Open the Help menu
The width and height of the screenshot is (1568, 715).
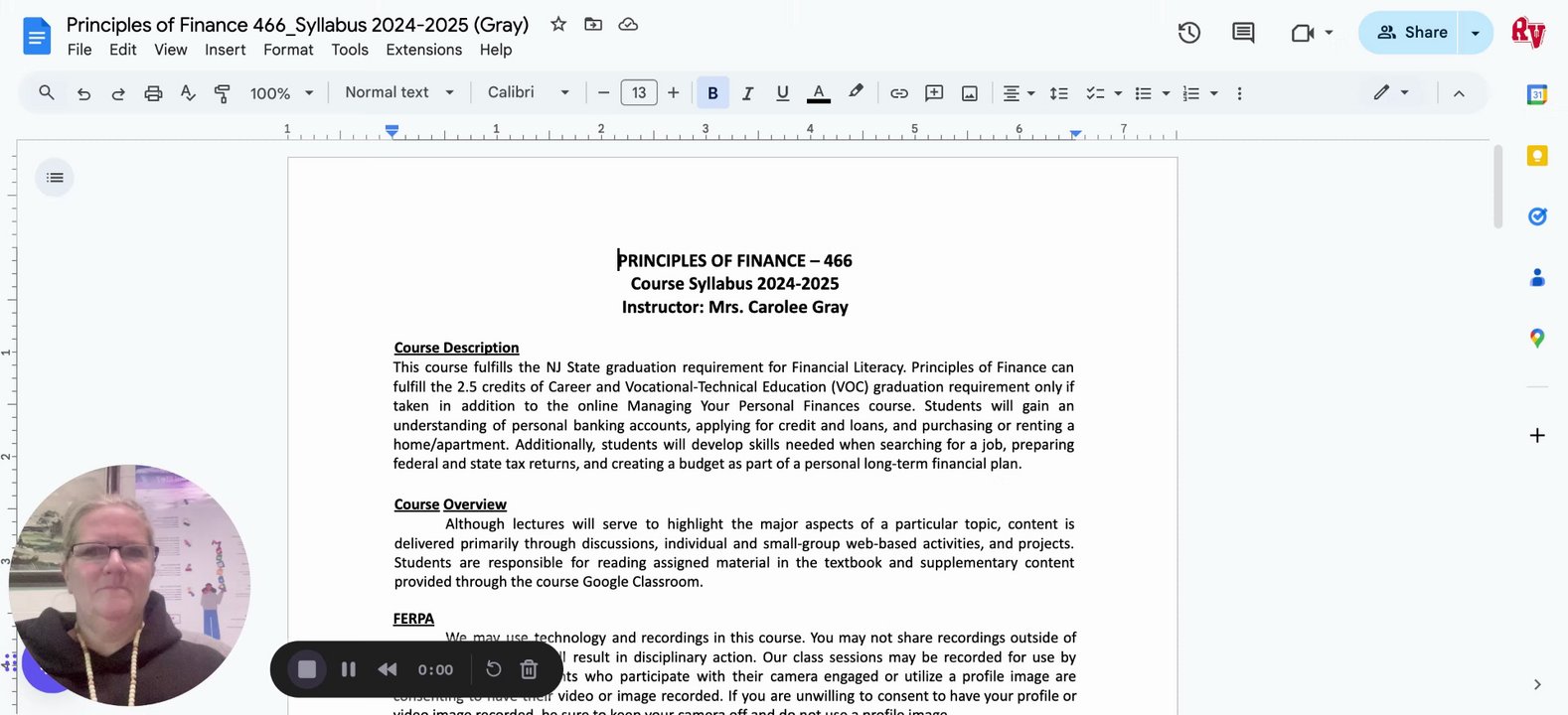pos(496,50)
